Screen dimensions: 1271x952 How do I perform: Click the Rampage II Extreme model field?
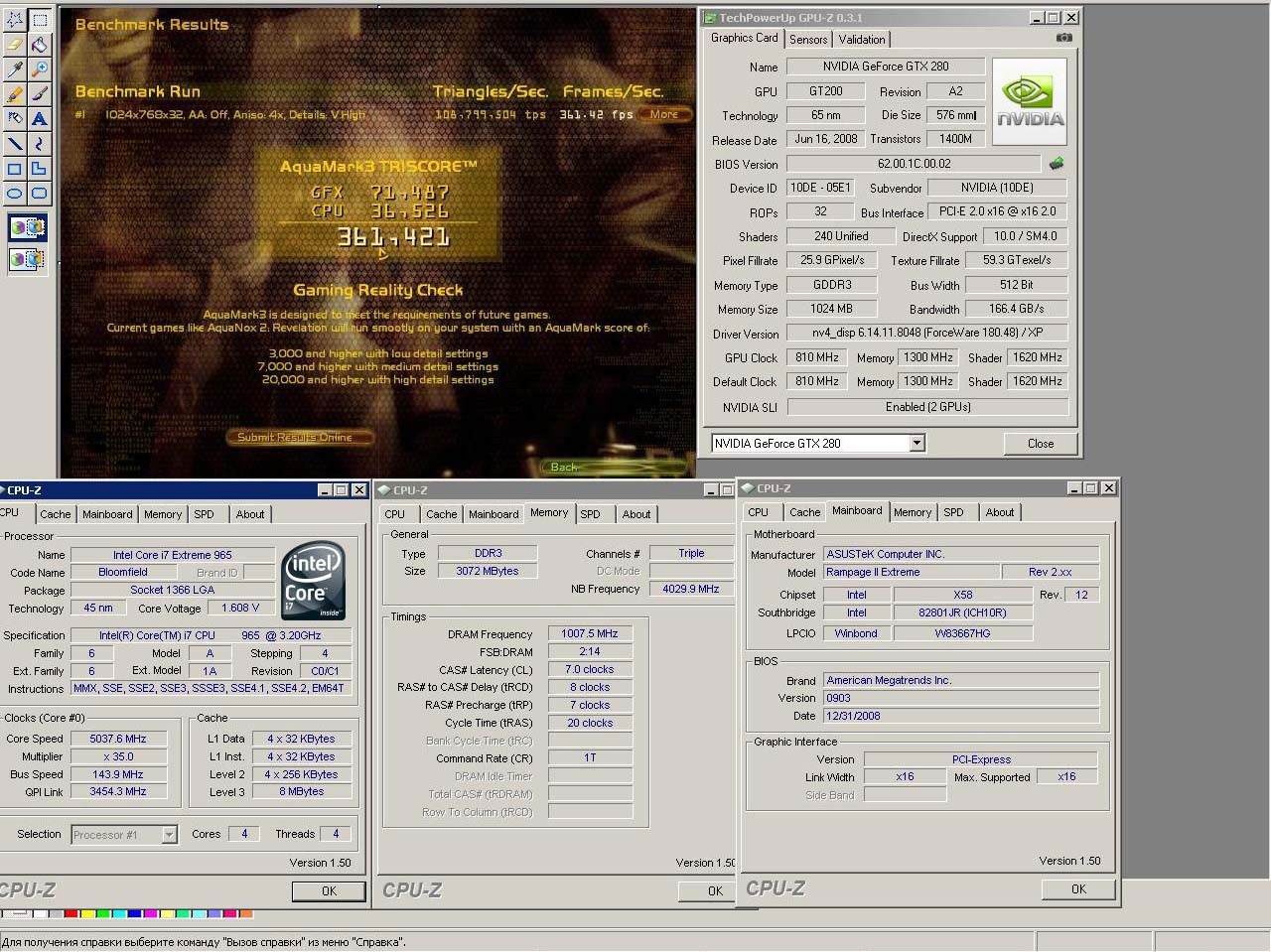click(x=911, y=572)
